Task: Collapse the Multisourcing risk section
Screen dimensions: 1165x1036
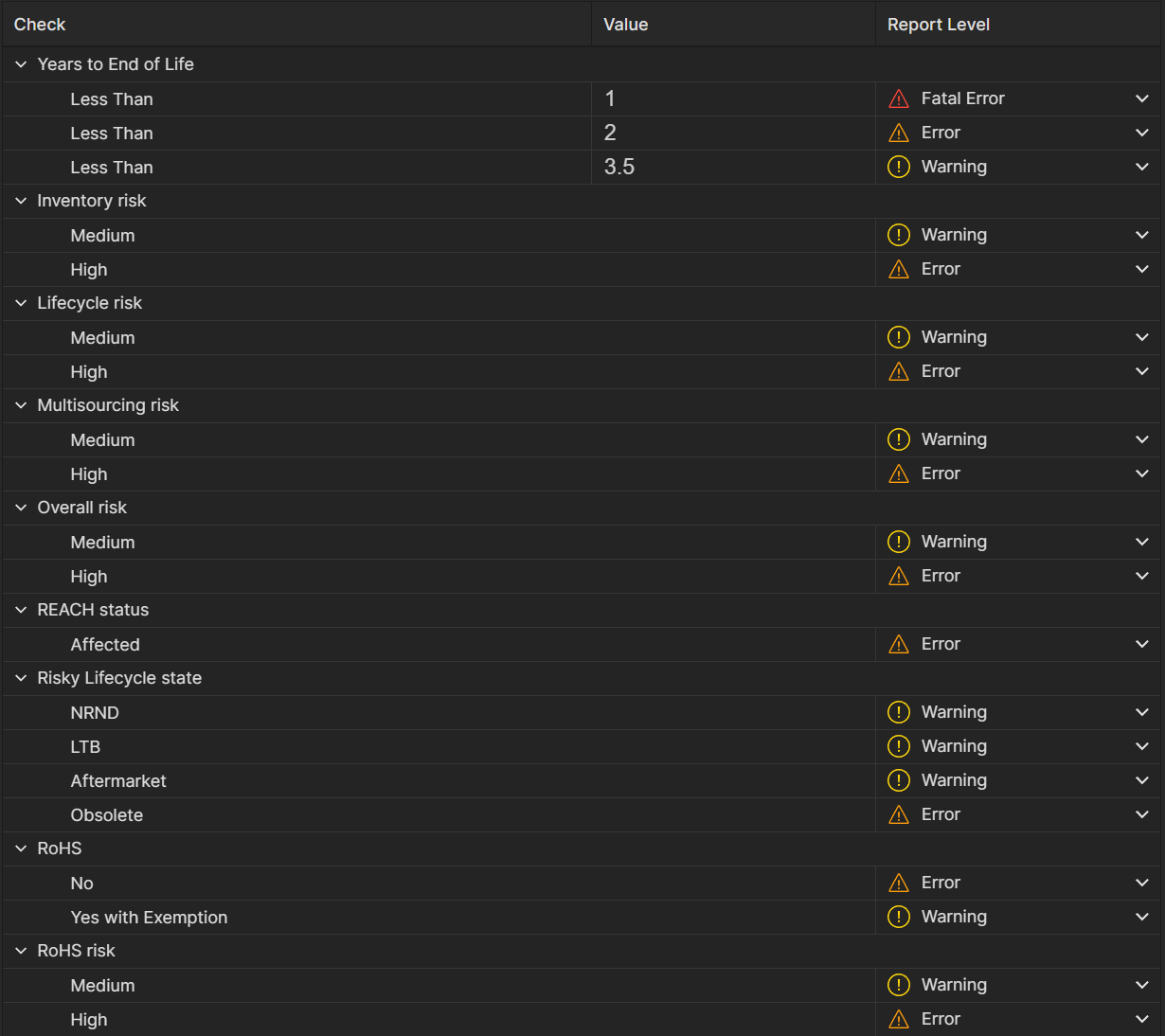Action: pos(21,405)
